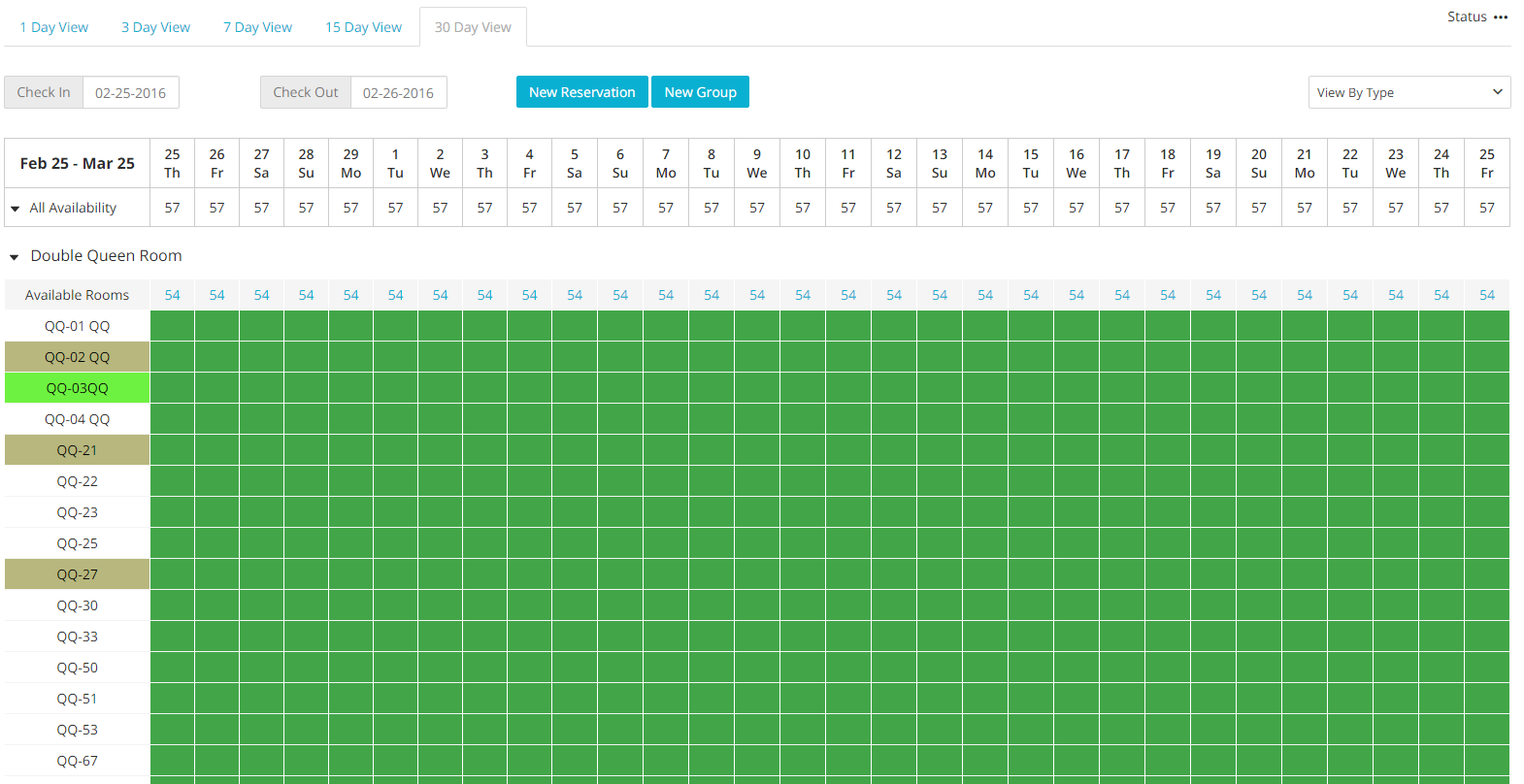Select room QQ-25 row label
The height and width of the screenshot is (784, 1524).
pos(77,543)
